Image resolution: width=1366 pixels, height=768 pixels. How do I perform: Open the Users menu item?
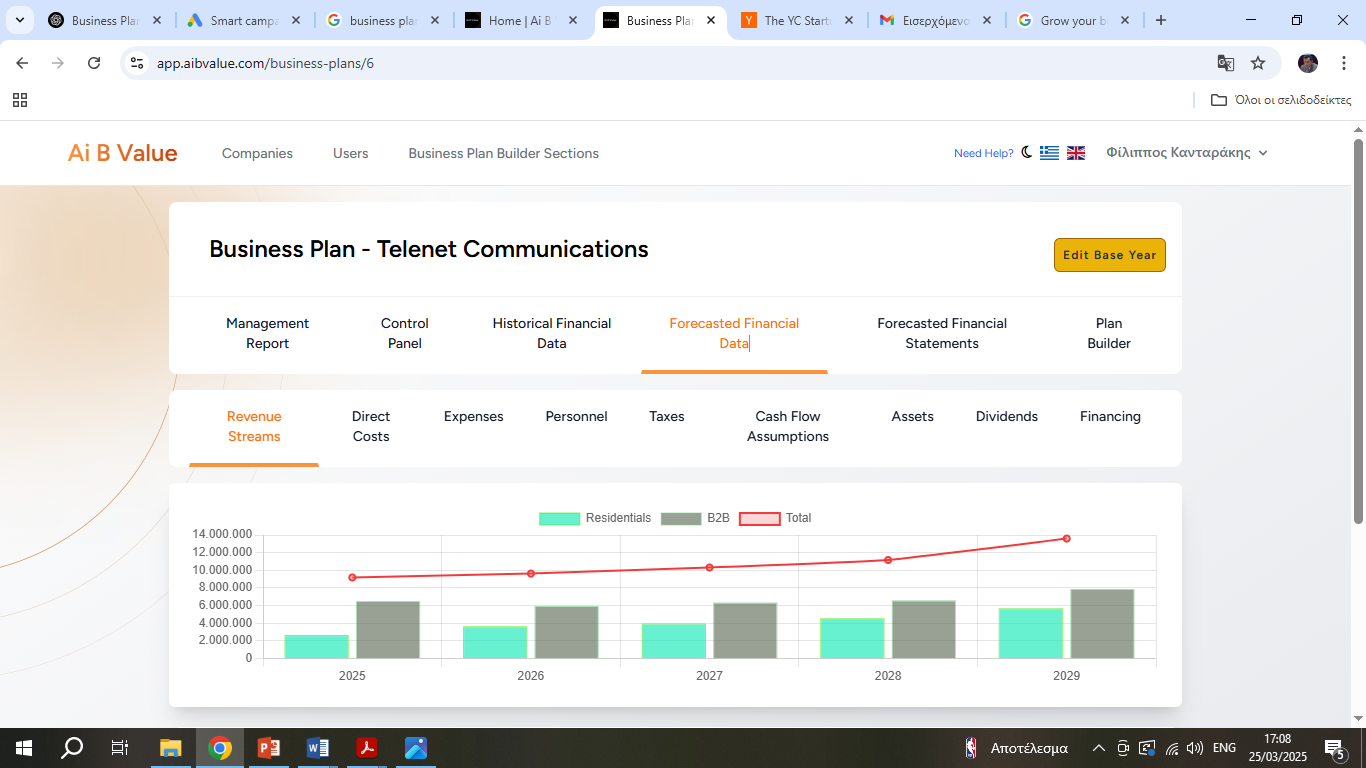click(x=351, y=153)
